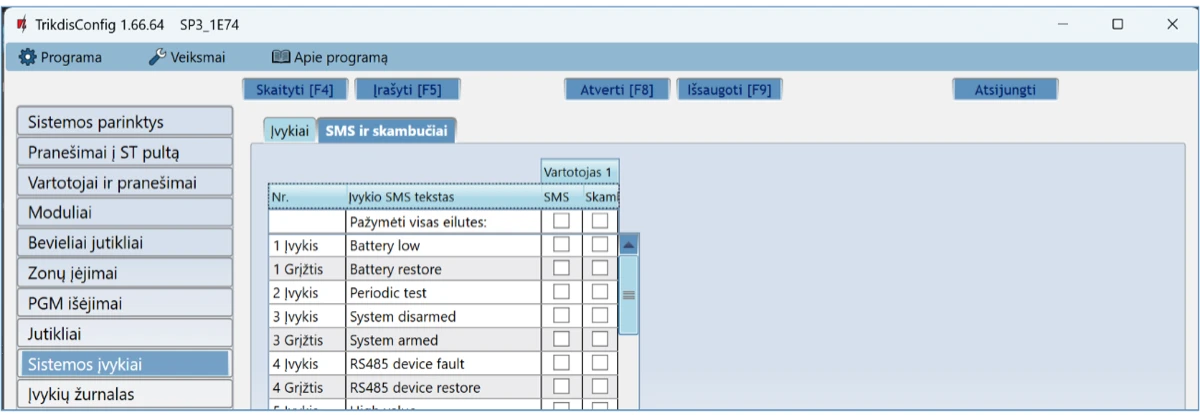Select the SMS ir skambučiai tab
Screen dimensions: 1200x415
point(387,131)
